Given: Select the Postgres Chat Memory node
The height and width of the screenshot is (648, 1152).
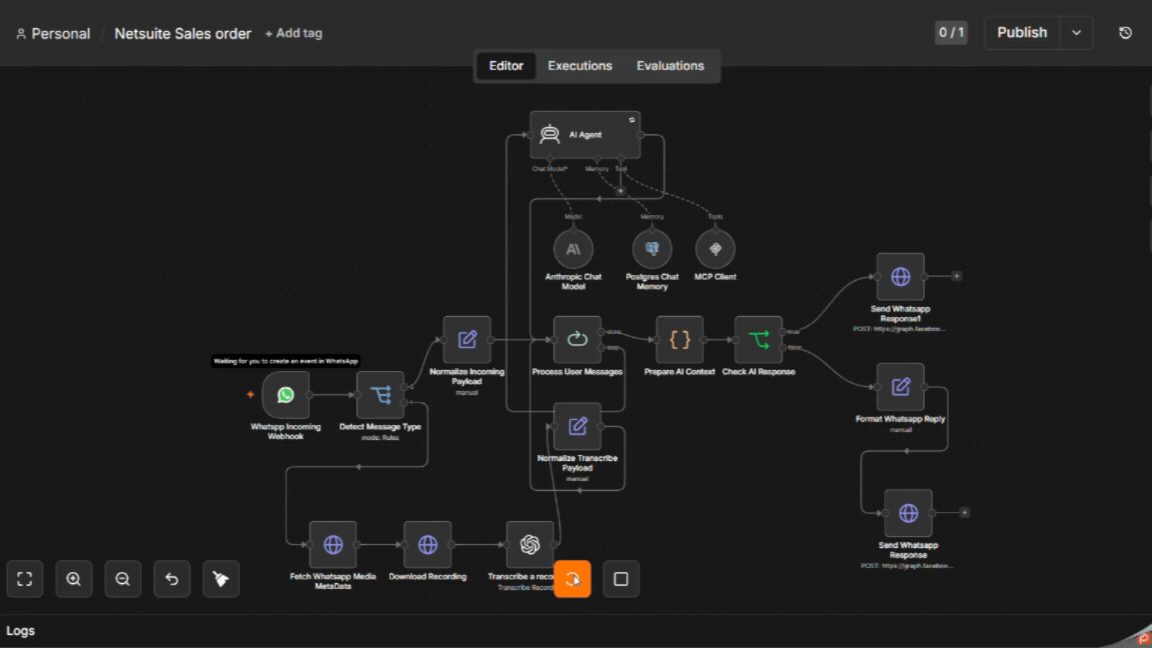Looking at the screenshot, I should pos(652,249).
